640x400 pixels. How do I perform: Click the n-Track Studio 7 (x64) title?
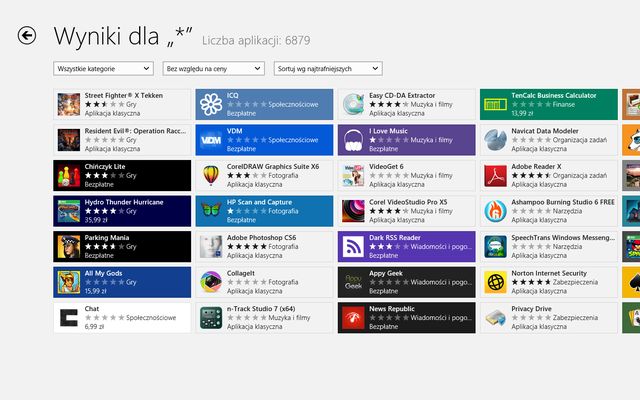(x=261, y=309)
